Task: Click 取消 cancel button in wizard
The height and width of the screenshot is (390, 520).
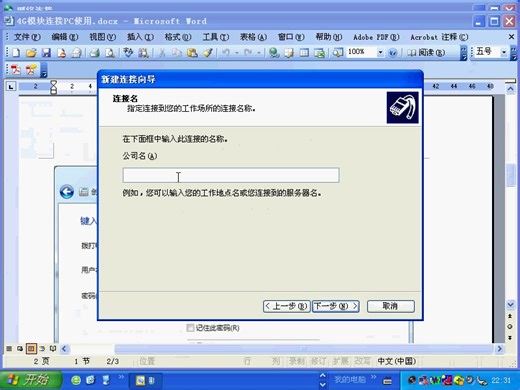Action: click(391, 306)
